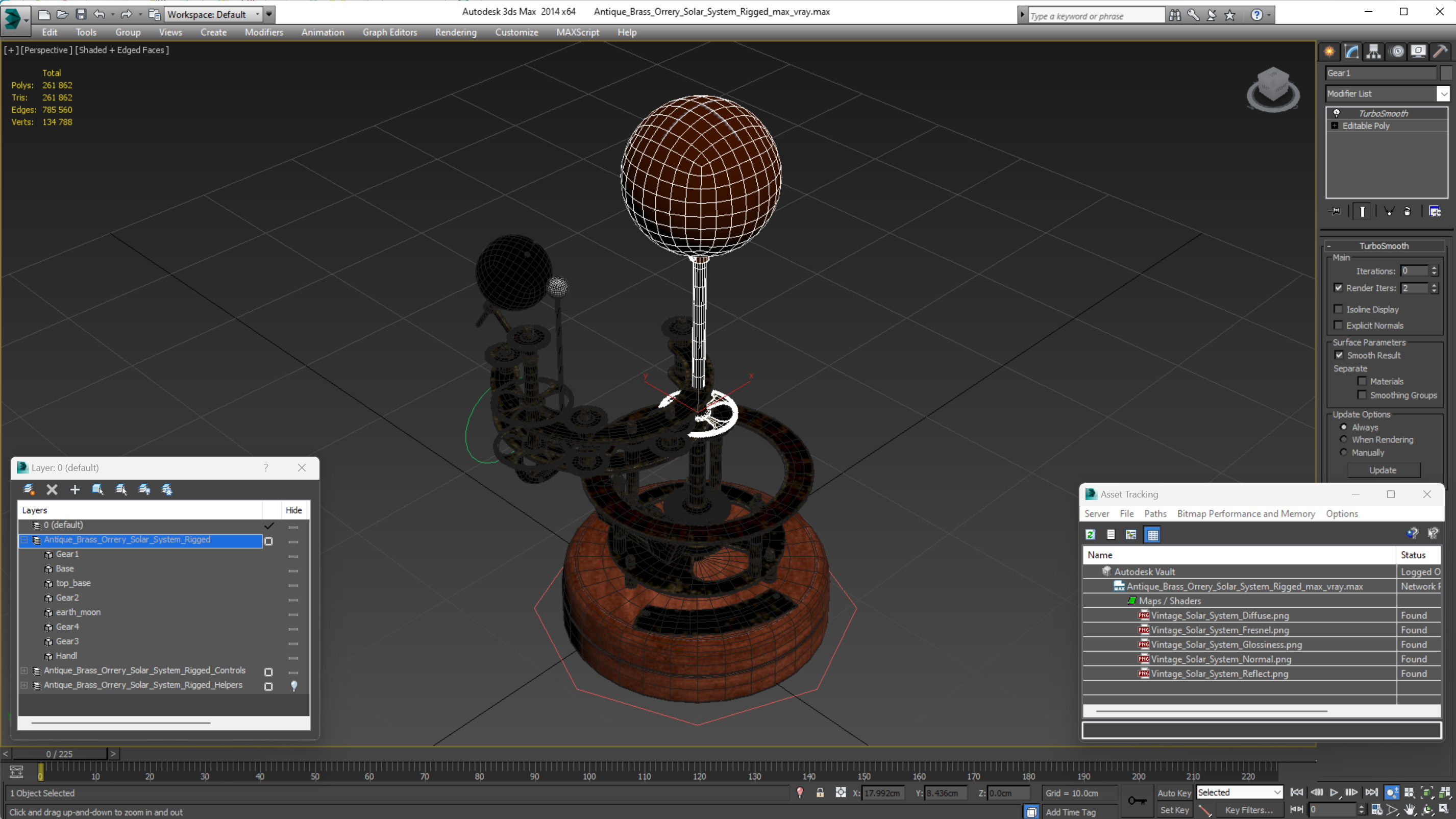This screenshot has width=1456, height=819.
Task: Click the Pin Stack icon under modifier stack
Action: [1335, 211]
